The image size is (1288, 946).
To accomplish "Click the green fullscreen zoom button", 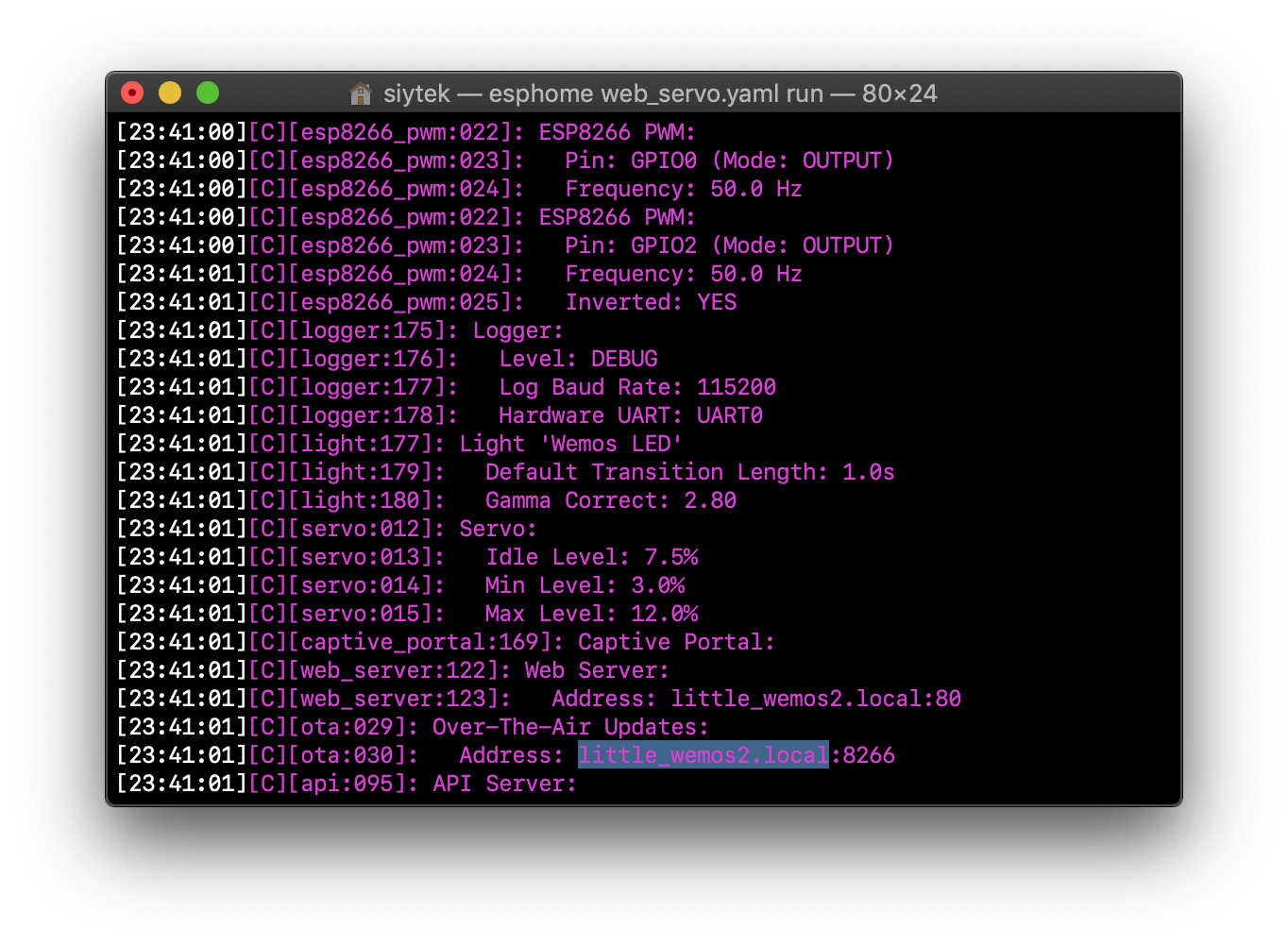I will coord(207,92).
